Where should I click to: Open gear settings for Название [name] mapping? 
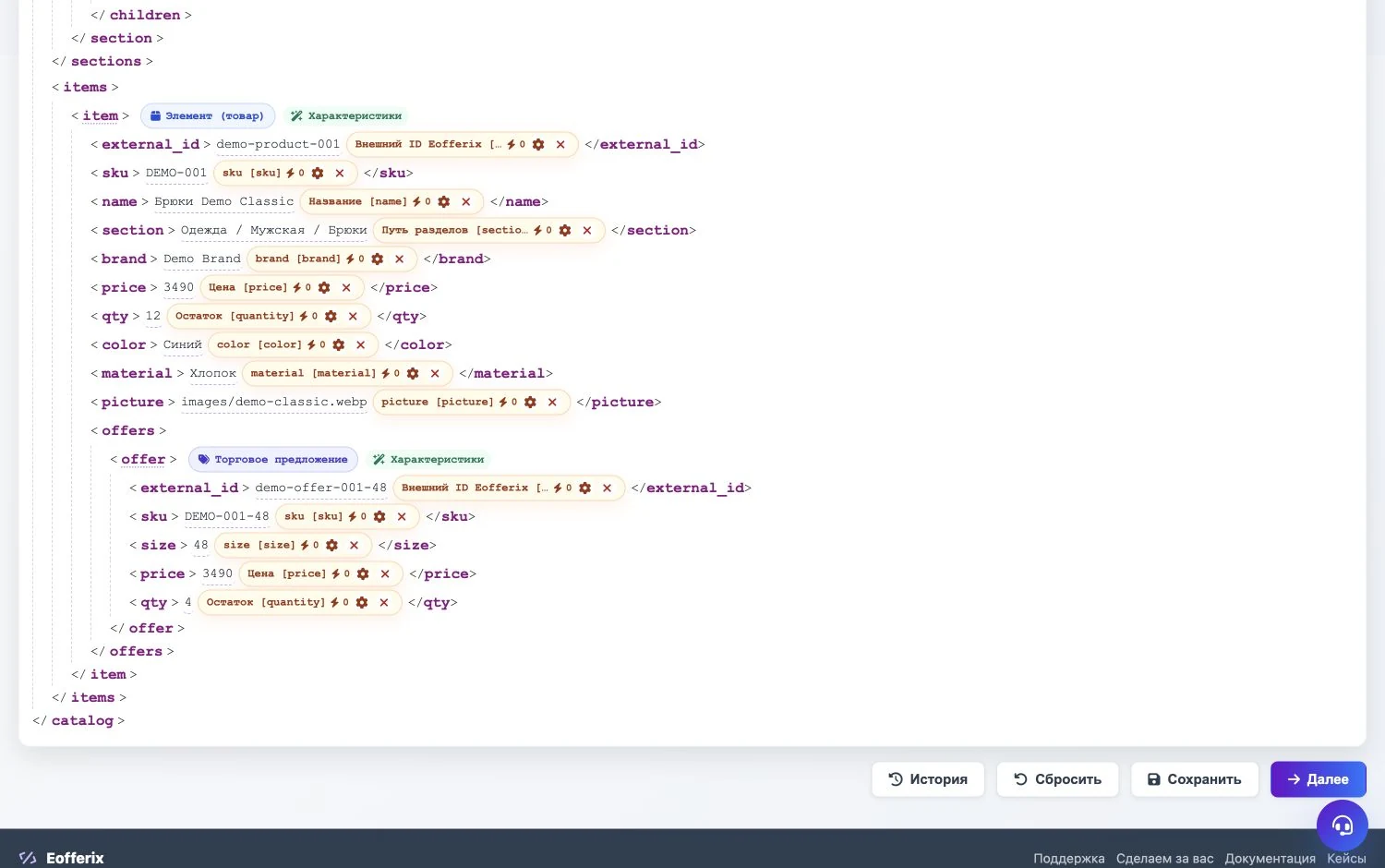click(x=444, y=202)
